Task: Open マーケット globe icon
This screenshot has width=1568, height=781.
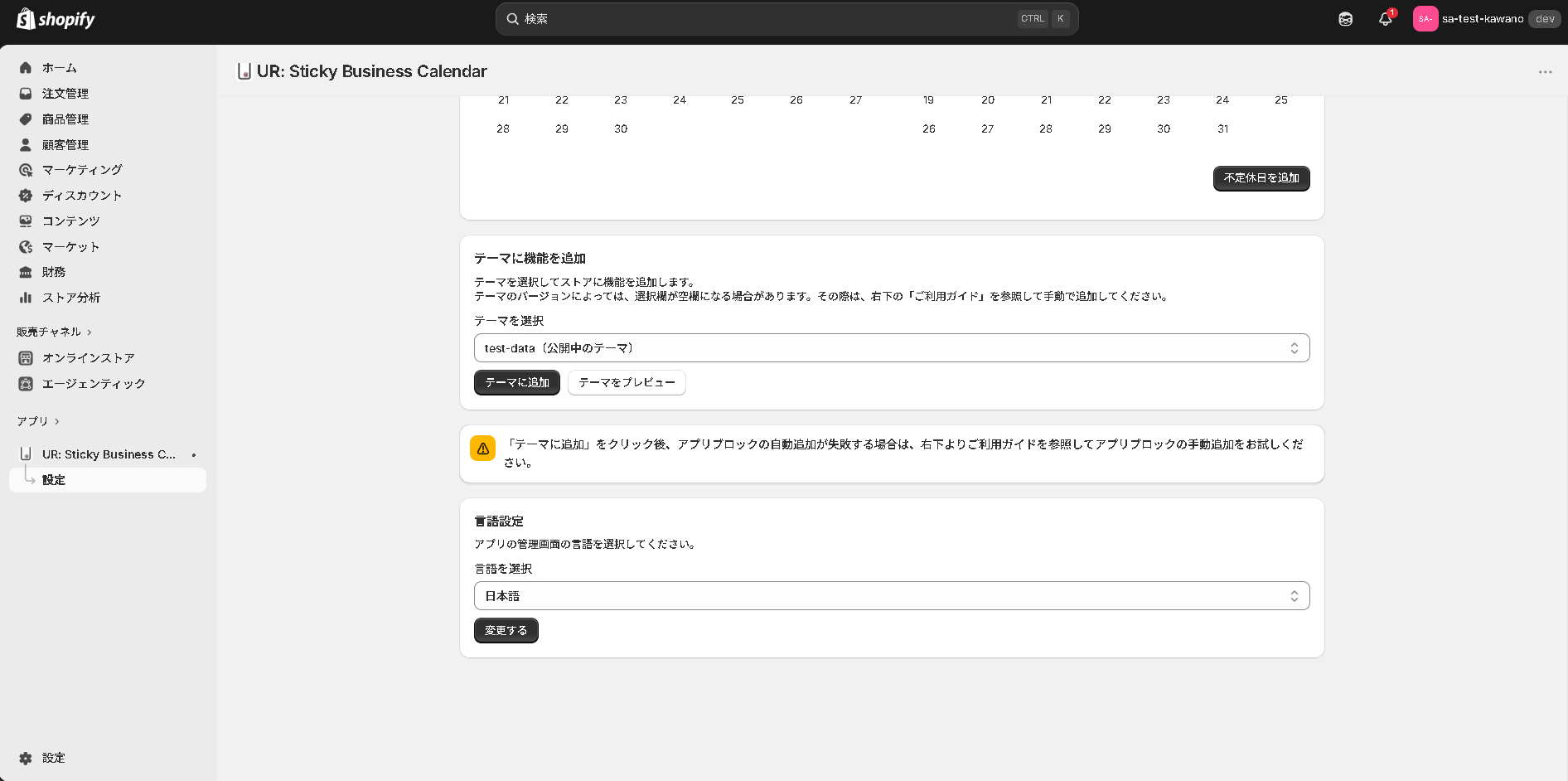Action: tap(26, 247)
